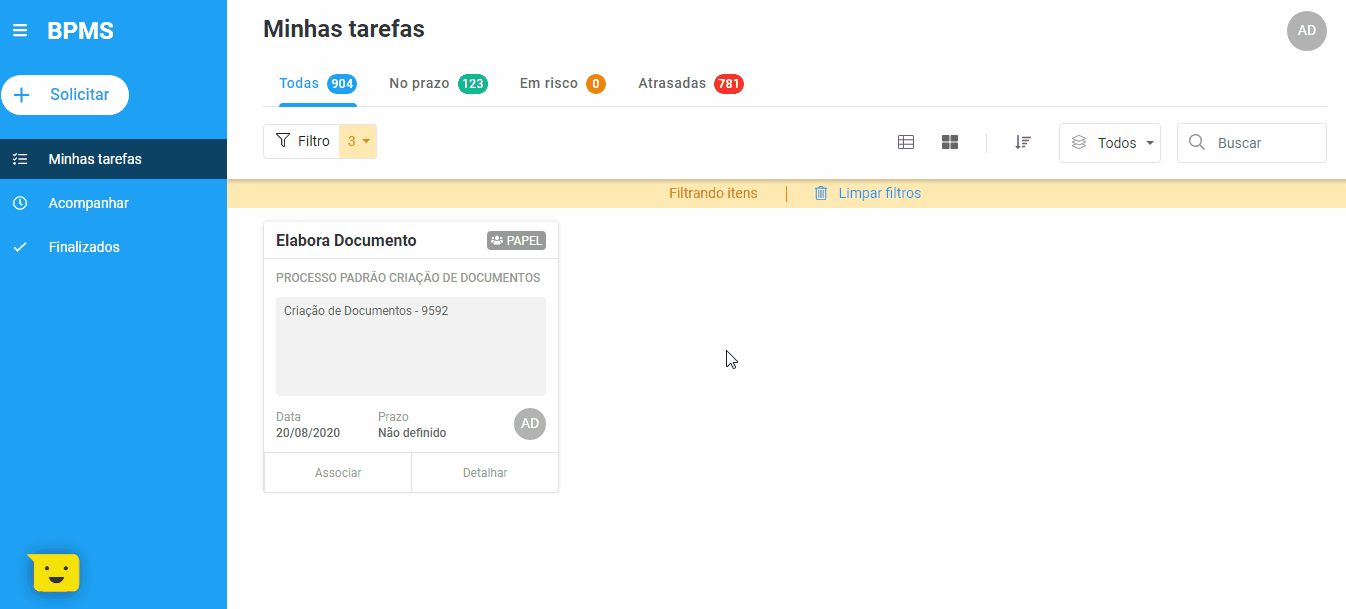Click the PAPEL badge on the card
Image resolution: width=1346 pixels, height=609 pixels.
click(x=516, y=240)
